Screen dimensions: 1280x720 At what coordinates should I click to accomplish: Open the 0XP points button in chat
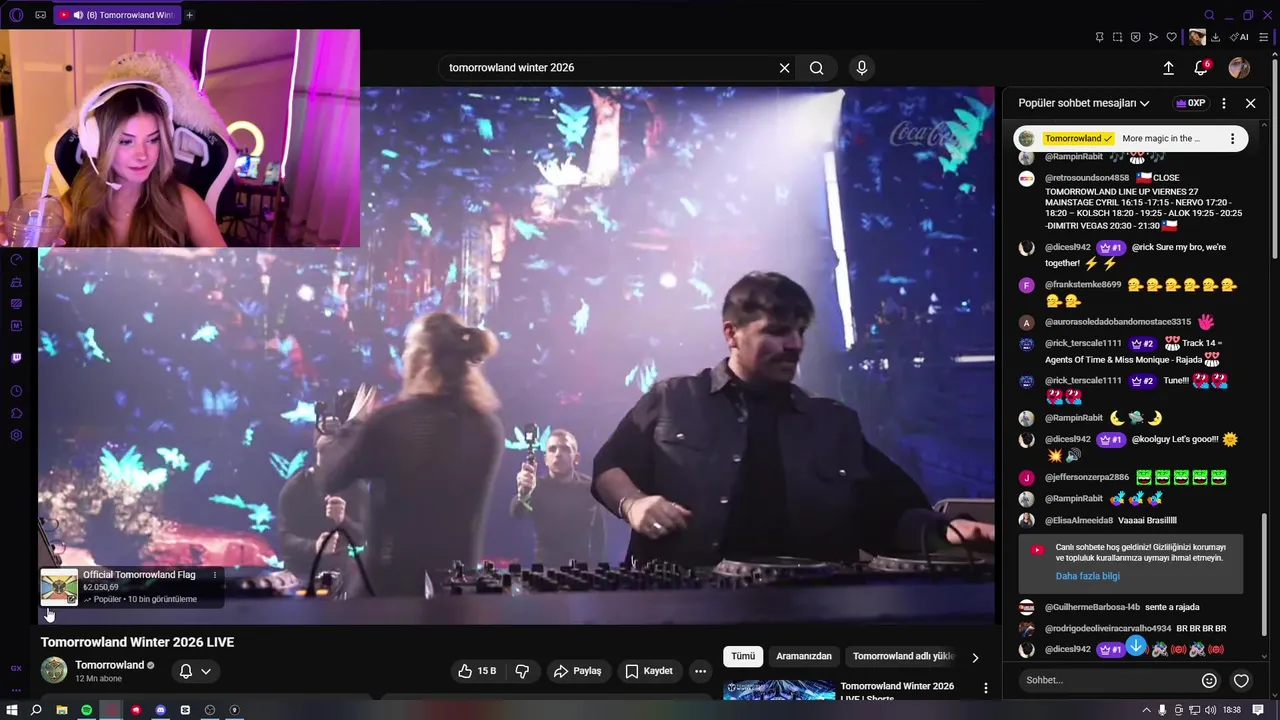(1190, 103)
